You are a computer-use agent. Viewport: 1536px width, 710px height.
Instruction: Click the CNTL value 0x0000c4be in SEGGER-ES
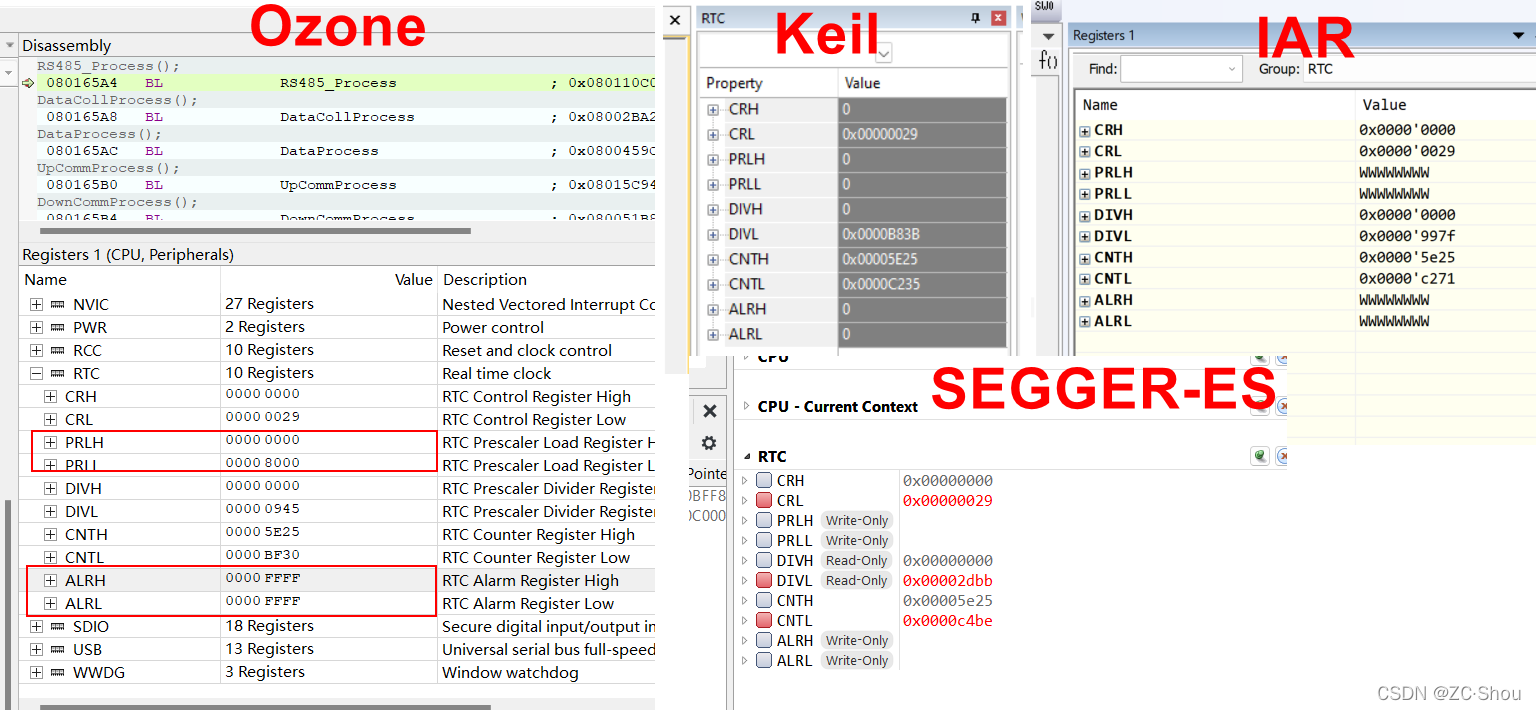(x=948, y=621)
